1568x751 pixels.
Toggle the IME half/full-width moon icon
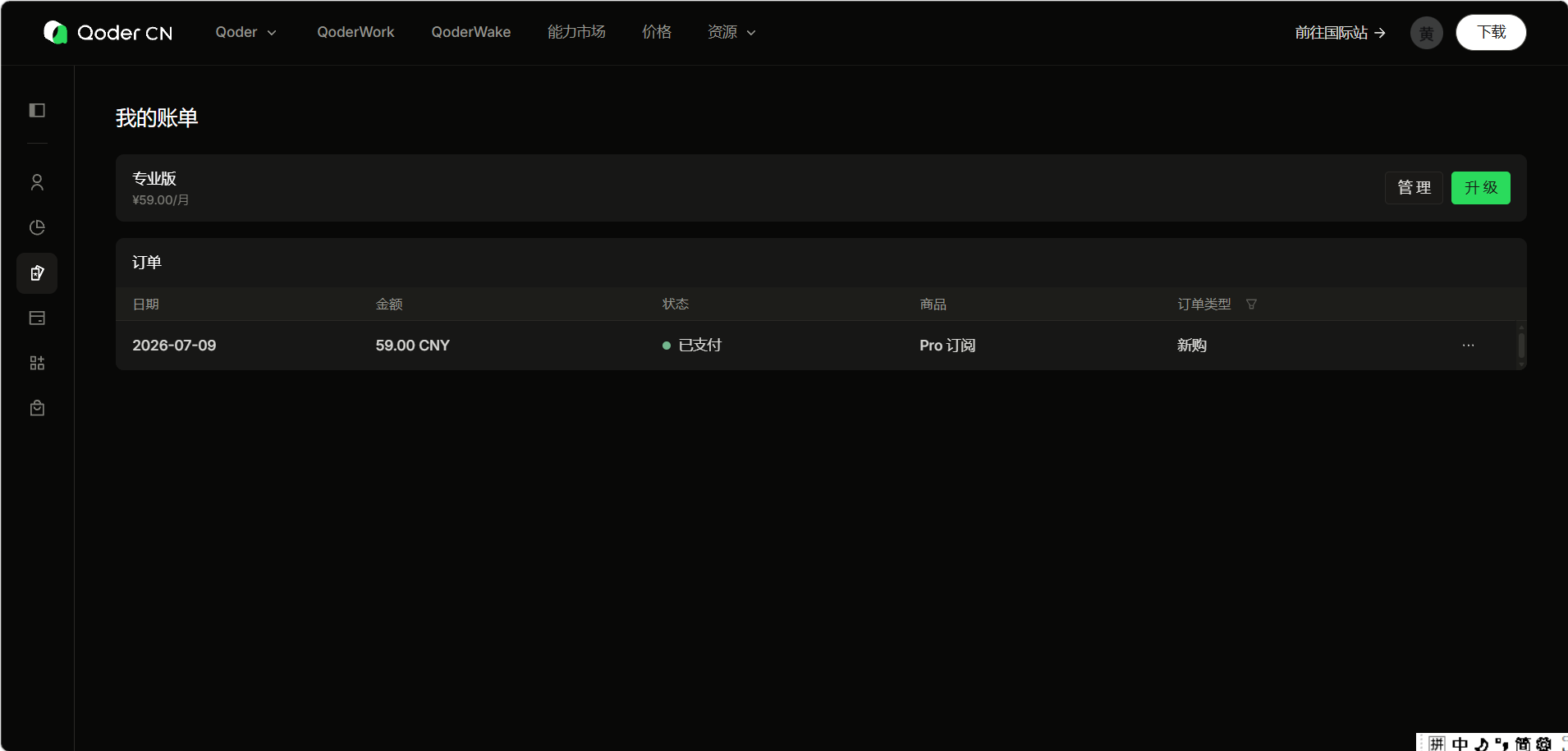coord(1481,744)
